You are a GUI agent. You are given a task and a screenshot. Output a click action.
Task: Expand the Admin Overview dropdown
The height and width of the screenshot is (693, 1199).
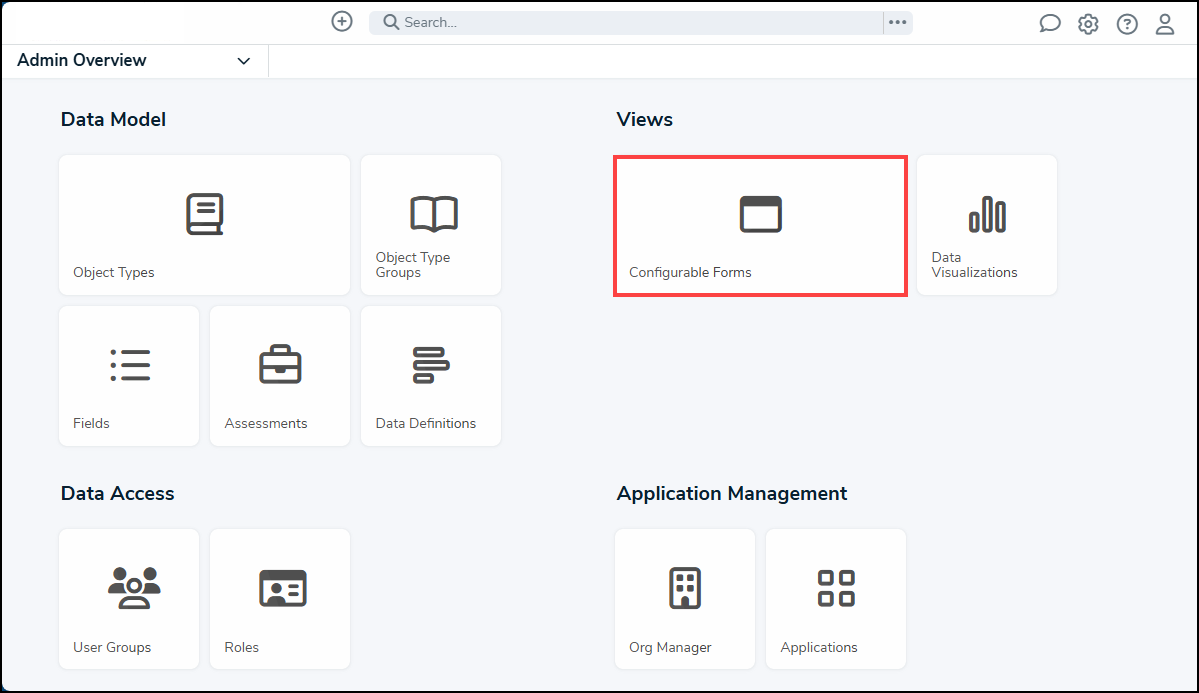pos(243,61)
